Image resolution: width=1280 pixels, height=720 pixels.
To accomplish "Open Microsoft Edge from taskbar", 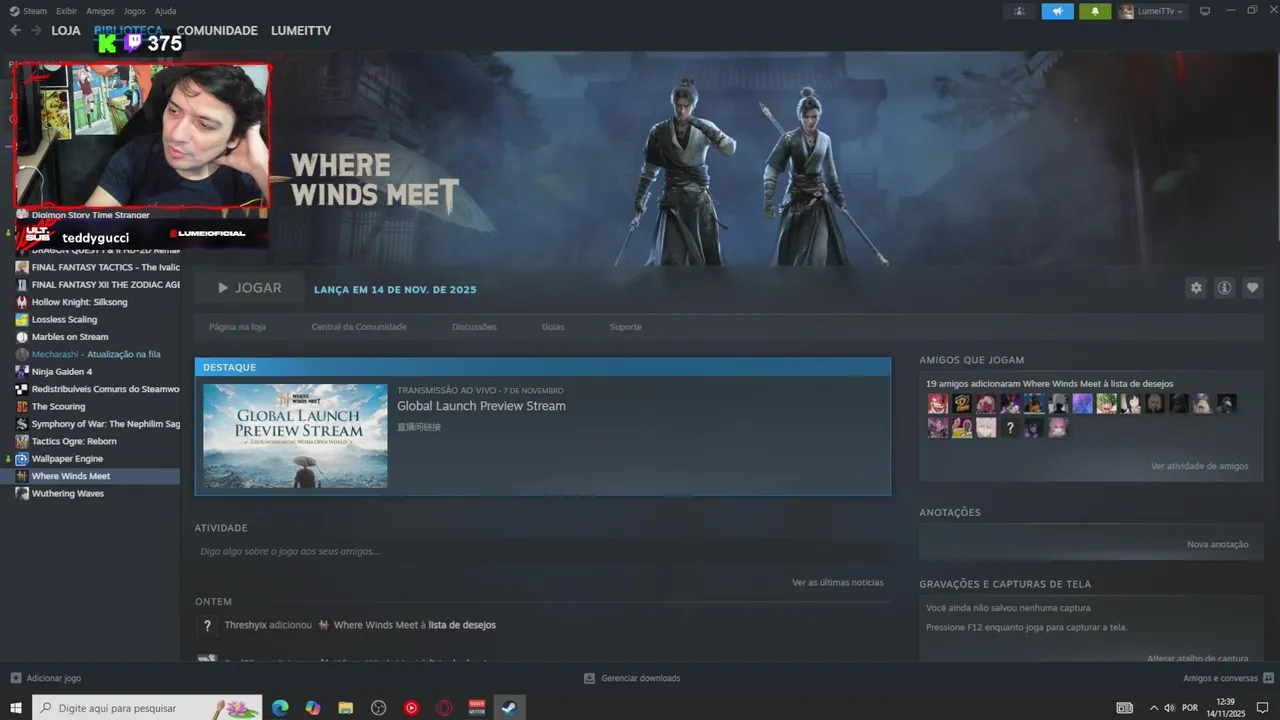I will coord(280,708).
